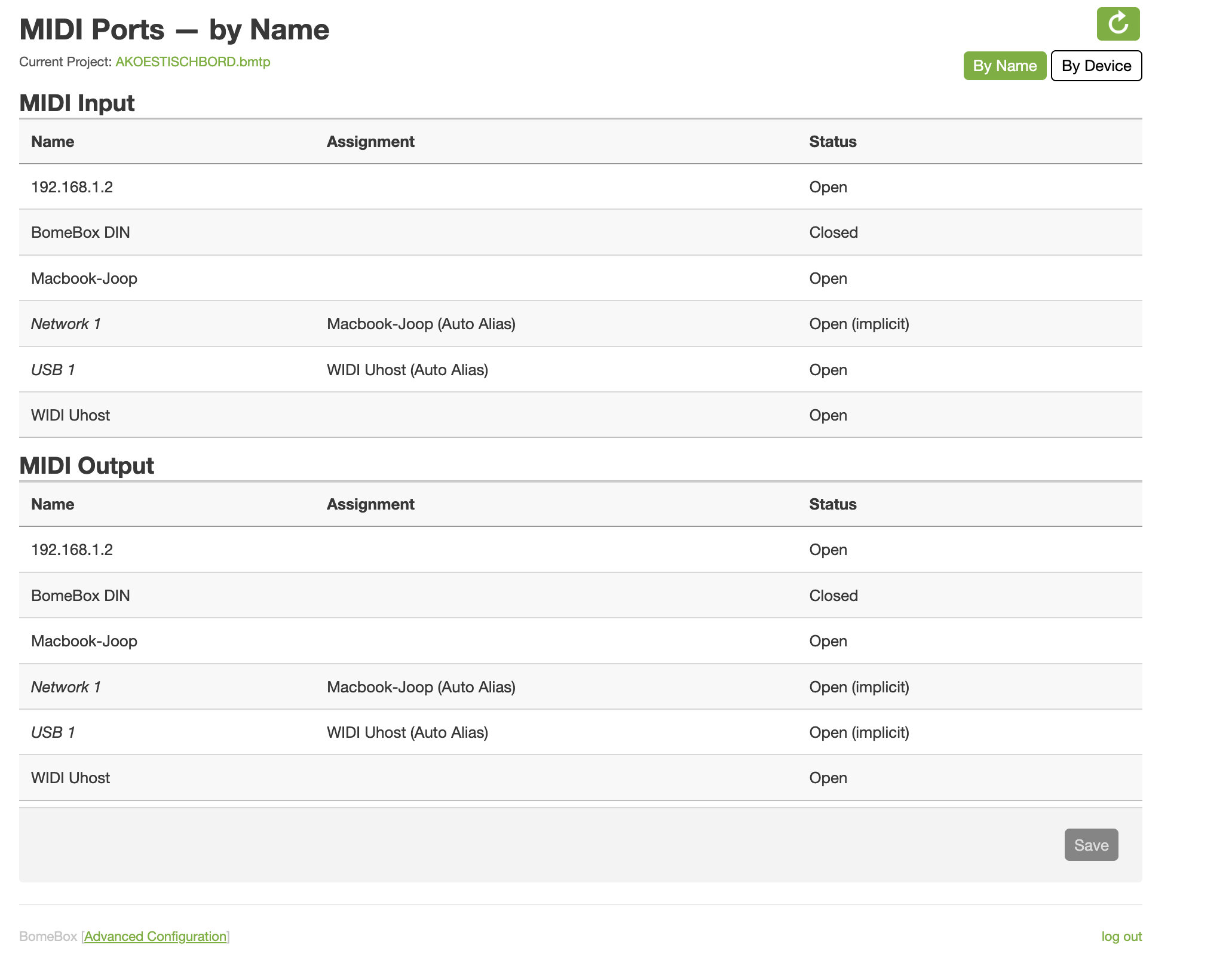This screenshot has height=963, width=1232.
Task: Switch to By Device view
Action: [1096, 66]
